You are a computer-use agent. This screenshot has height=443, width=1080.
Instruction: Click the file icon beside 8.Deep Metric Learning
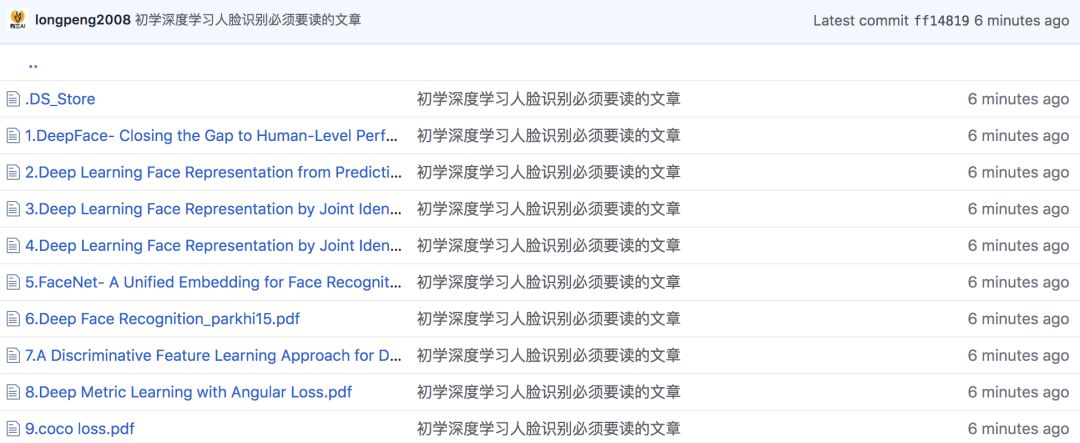pyautogui.click(x=13, y=392)
